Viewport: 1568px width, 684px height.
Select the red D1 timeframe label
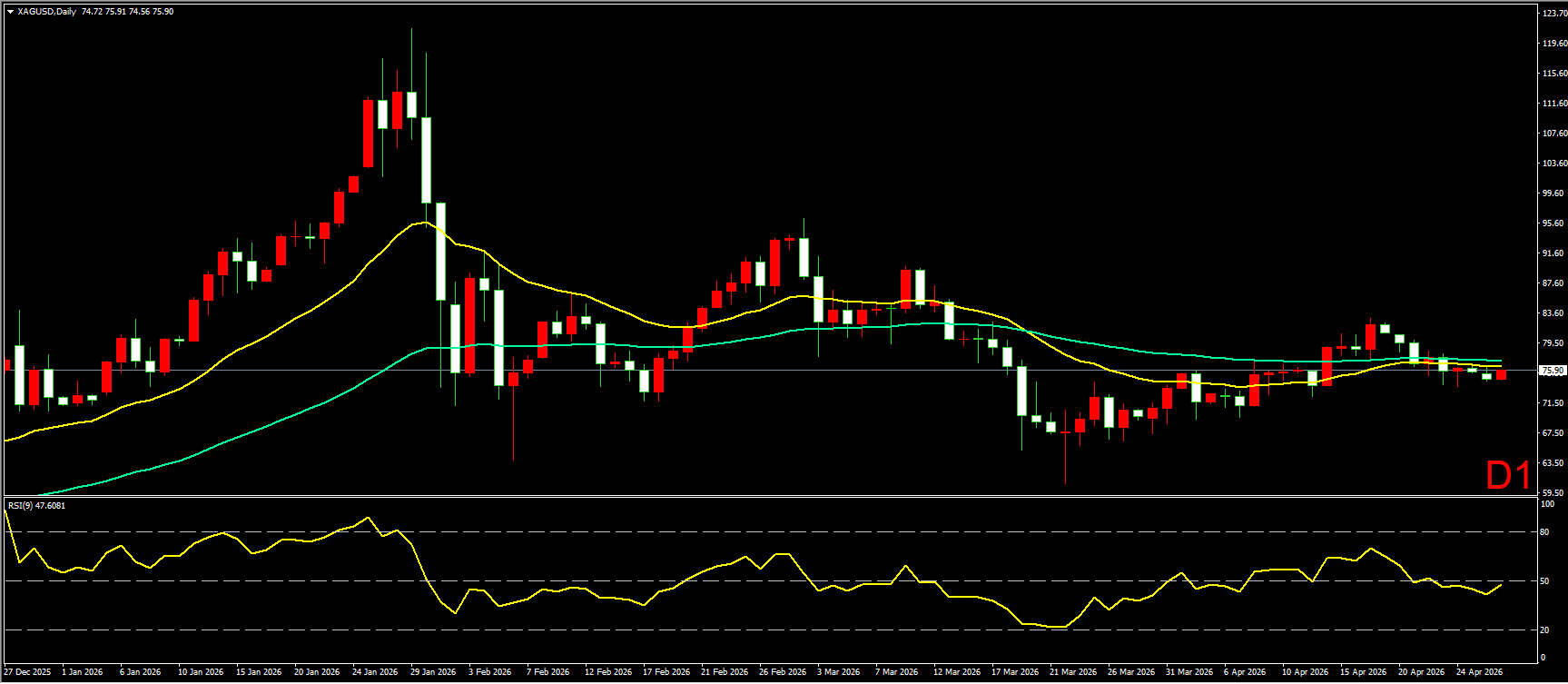(1507, 475)
